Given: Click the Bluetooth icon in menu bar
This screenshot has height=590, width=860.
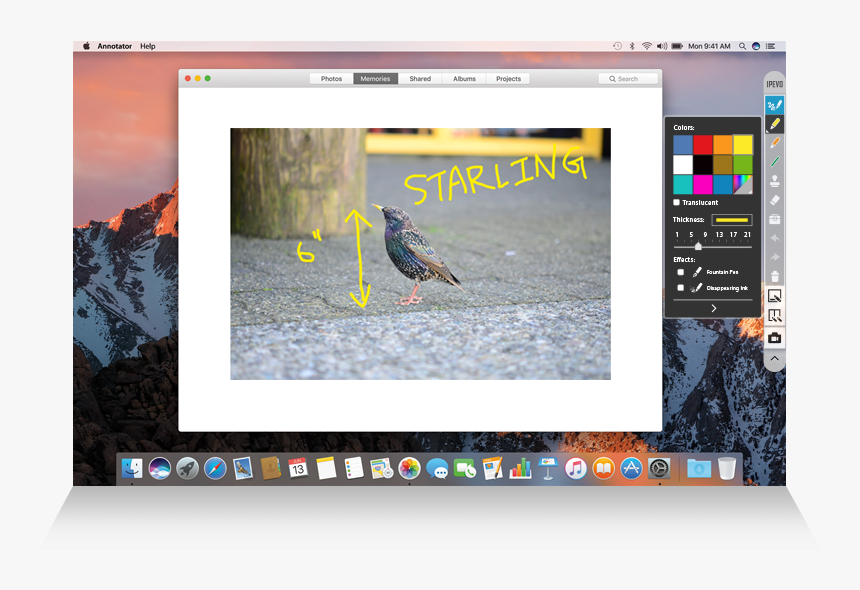Looking at the screenshot, I should tap(632, 47).
